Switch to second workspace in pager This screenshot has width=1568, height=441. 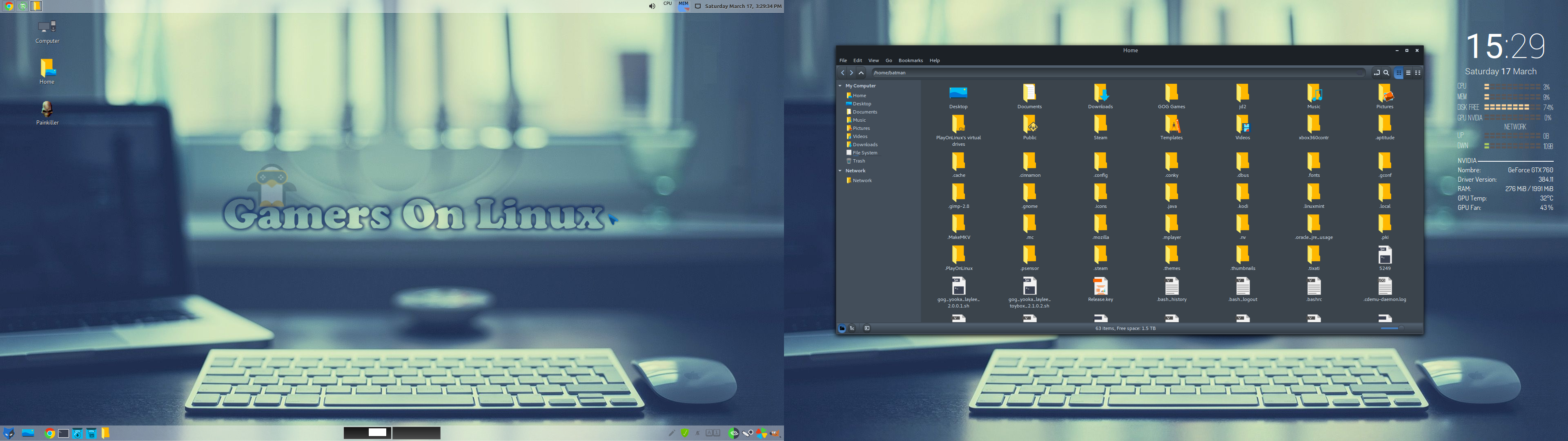[x=416, y=432]
